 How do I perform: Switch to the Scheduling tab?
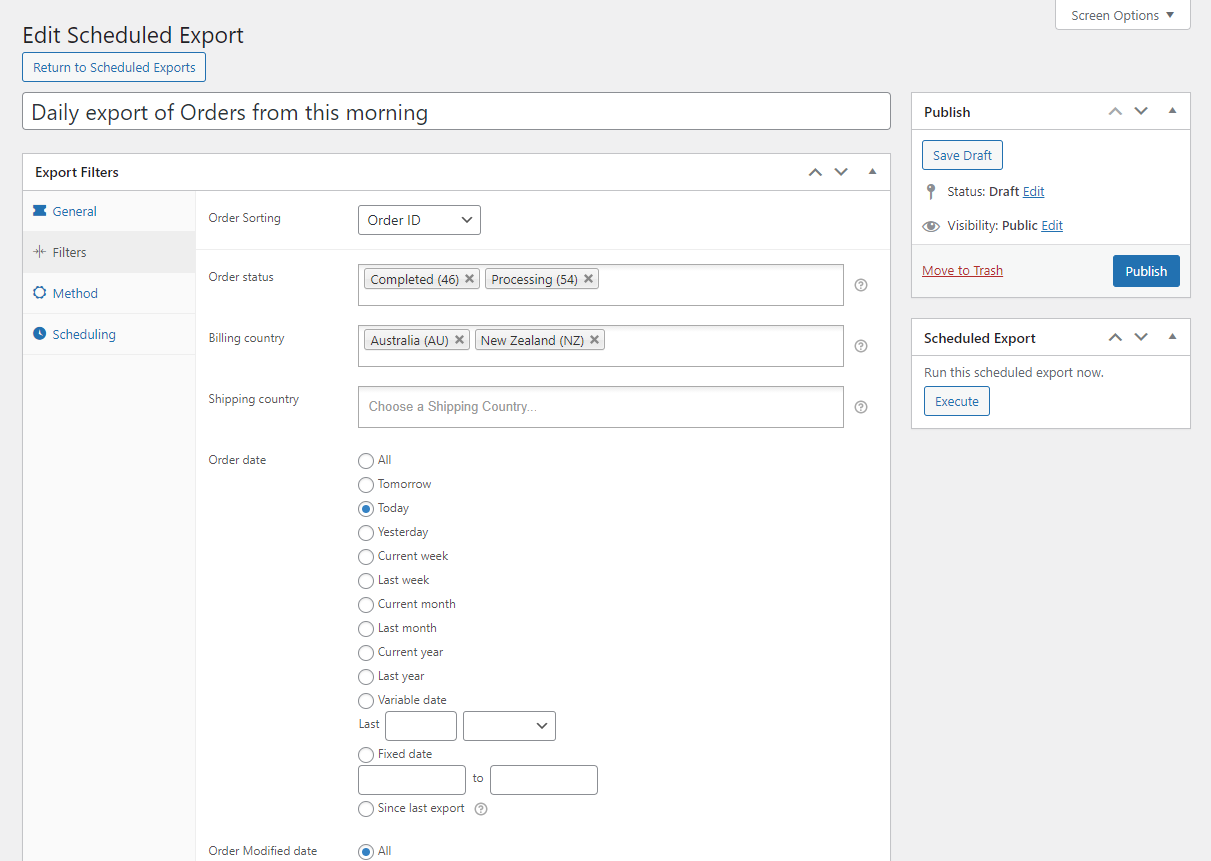pyautogui.click(x=84, y=334)
